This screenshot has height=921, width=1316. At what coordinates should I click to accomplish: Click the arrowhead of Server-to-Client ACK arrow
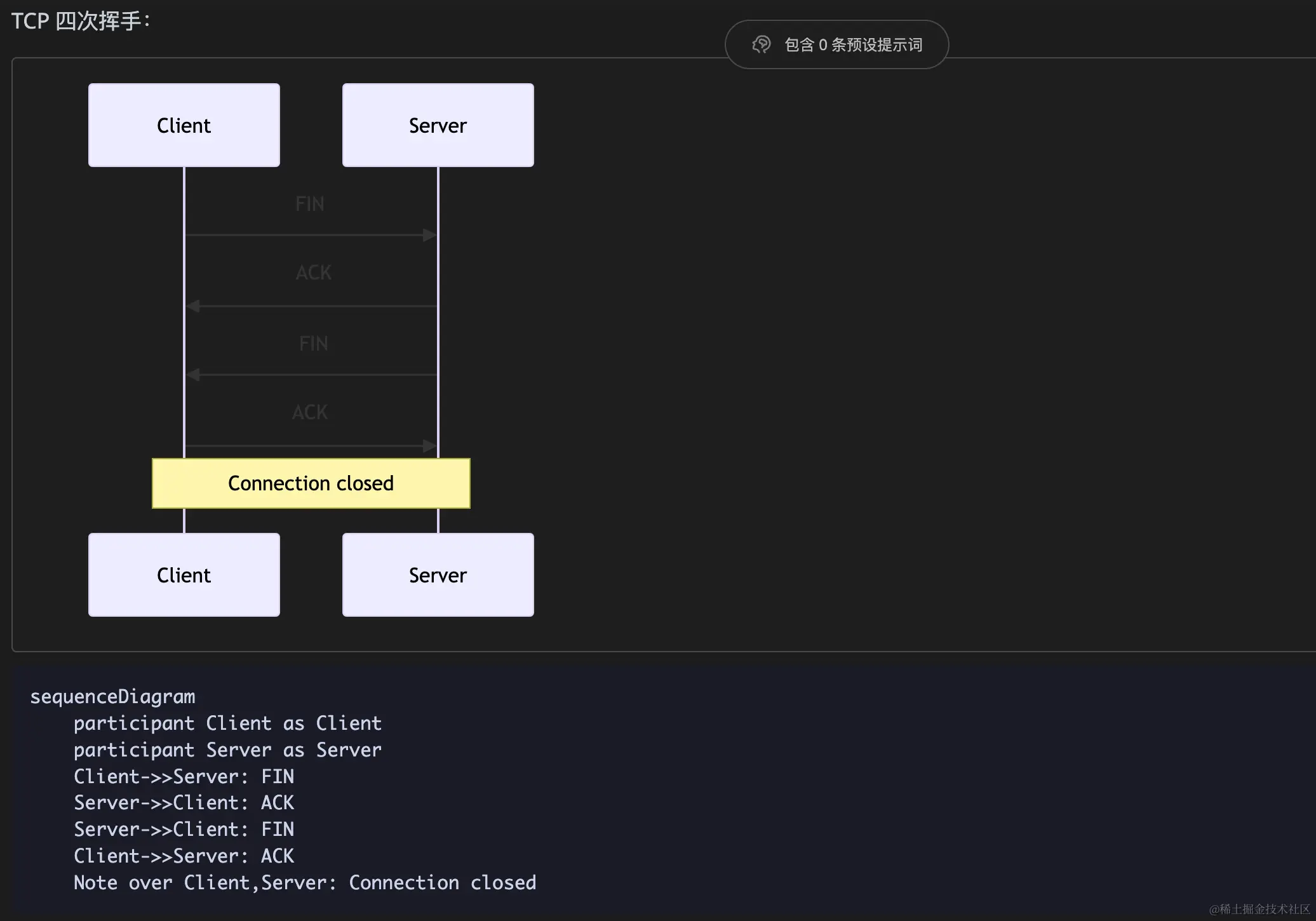(193, 306)
